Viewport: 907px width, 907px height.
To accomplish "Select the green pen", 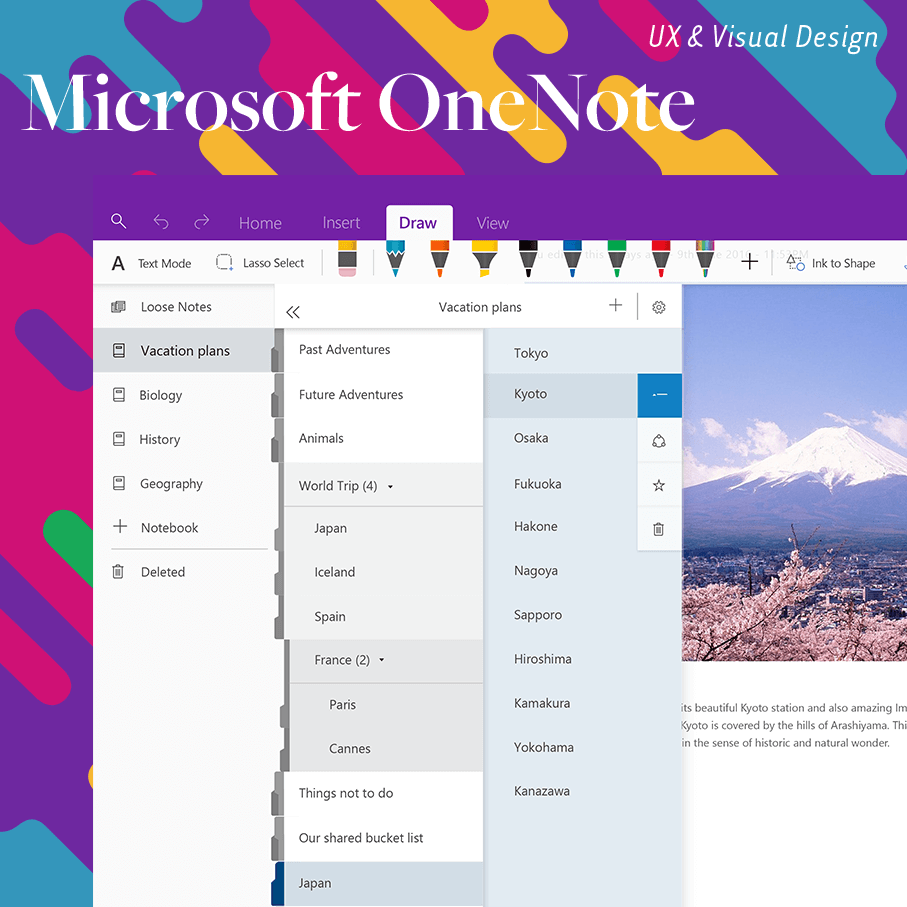I will (x=617, y=259).
